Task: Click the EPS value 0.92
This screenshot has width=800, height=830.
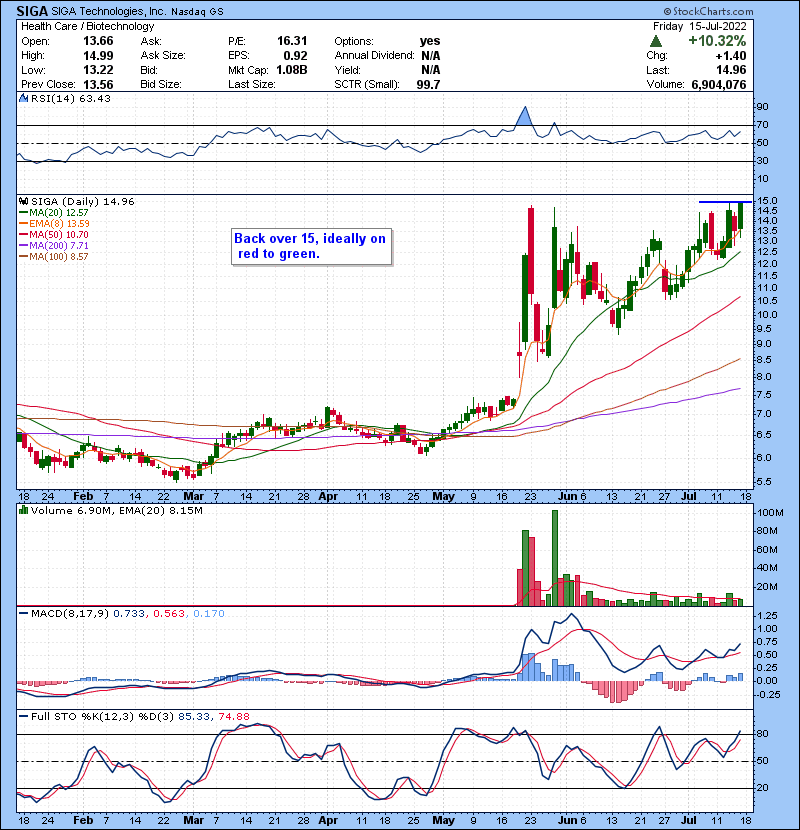Action: pyautogui.click(x=295, y=56)
